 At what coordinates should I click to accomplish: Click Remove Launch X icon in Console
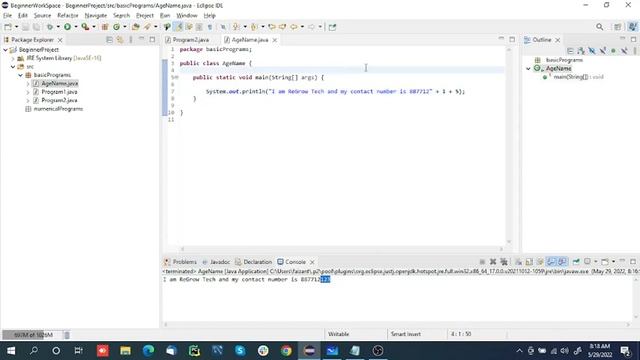pos(493,262)
